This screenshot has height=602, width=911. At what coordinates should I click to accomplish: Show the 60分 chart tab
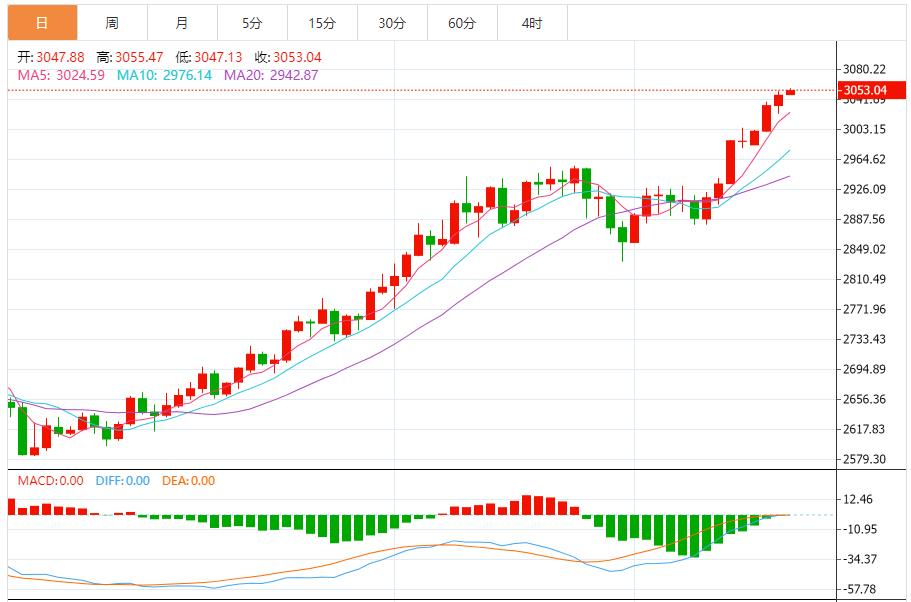click(462, 22)
